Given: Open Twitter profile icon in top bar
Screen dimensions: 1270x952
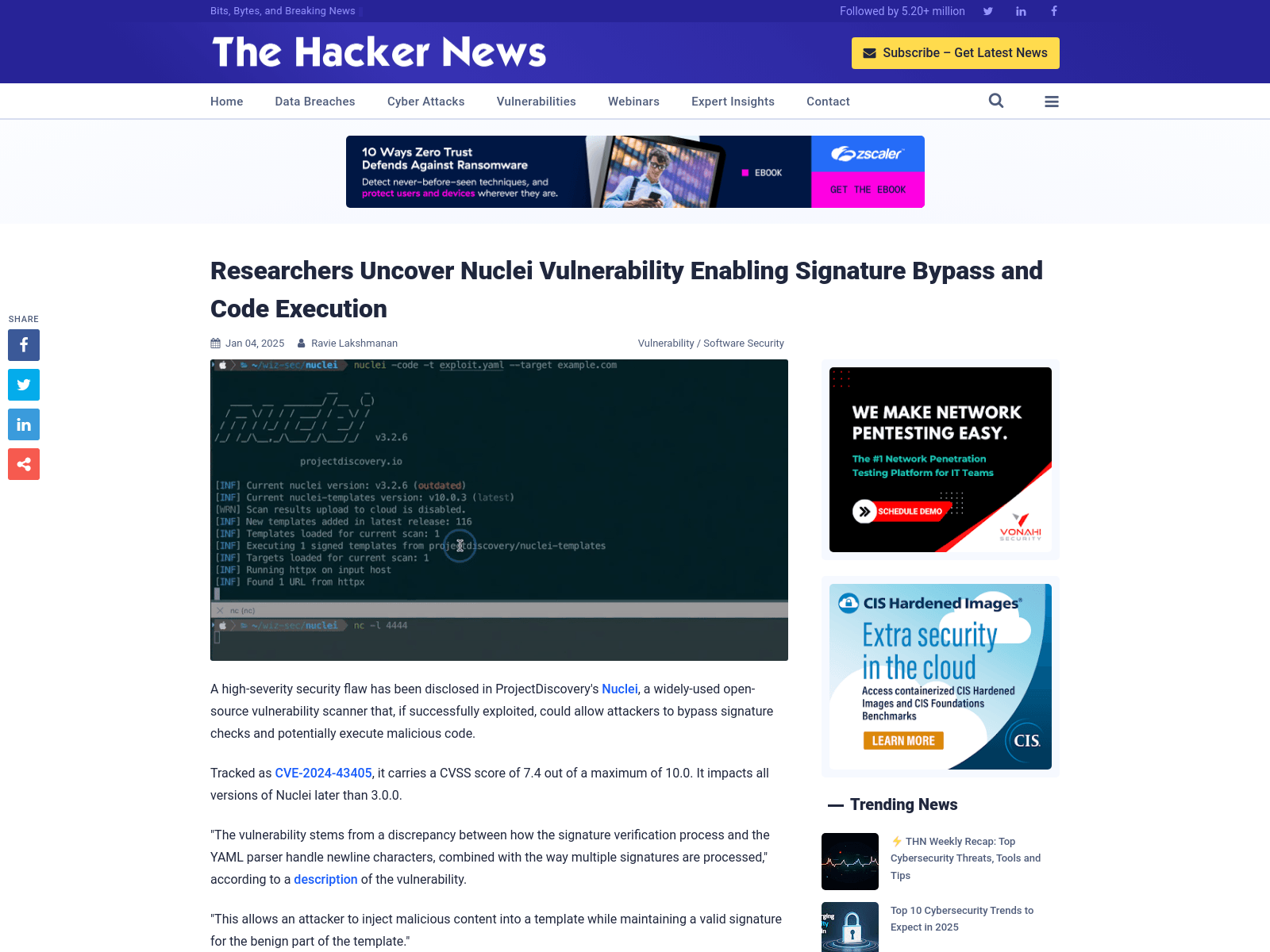Looking at the screenshot, I should pos(988,11).
